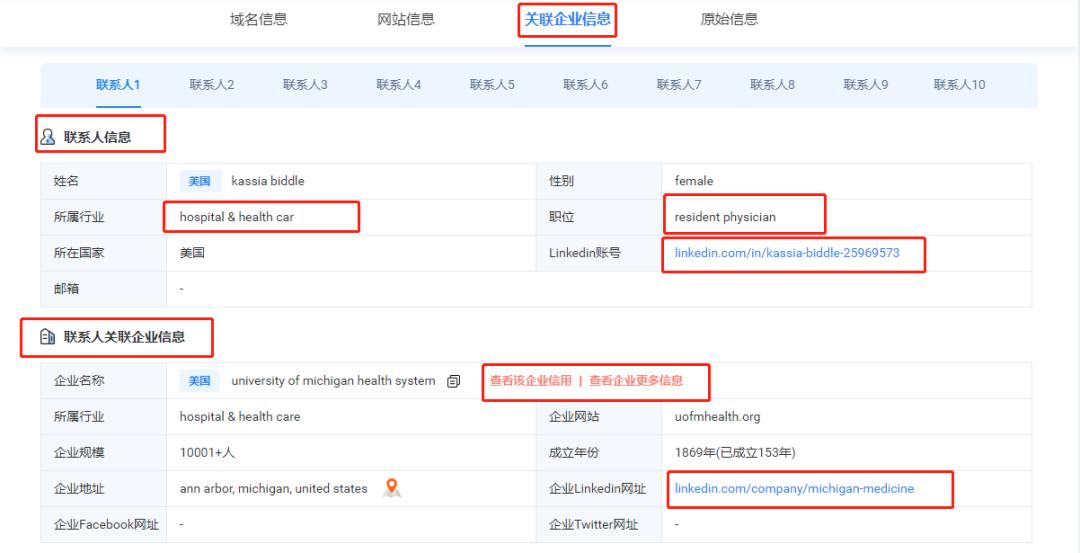The height and width of the screenshot is (553, 1080).
Task: Click the 查看企业更多信息 link
Action: (636, 381)
